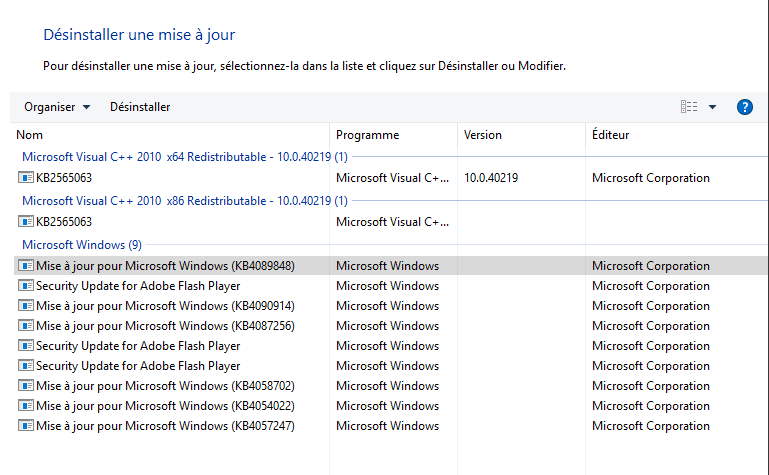Select Mise à jour pour Microsoft Windows (KB4090914)

165,306
